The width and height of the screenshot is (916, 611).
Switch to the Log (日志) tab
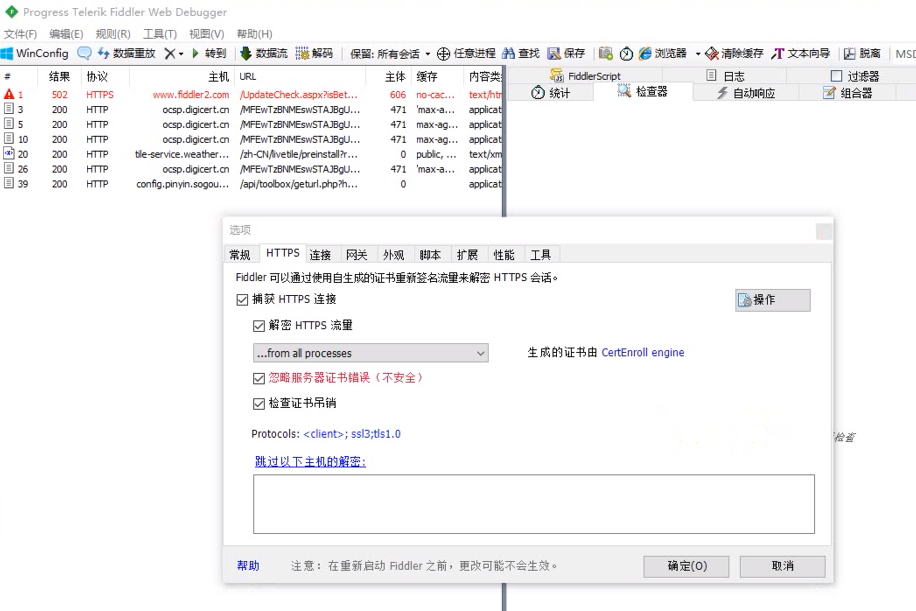(726, 75)
